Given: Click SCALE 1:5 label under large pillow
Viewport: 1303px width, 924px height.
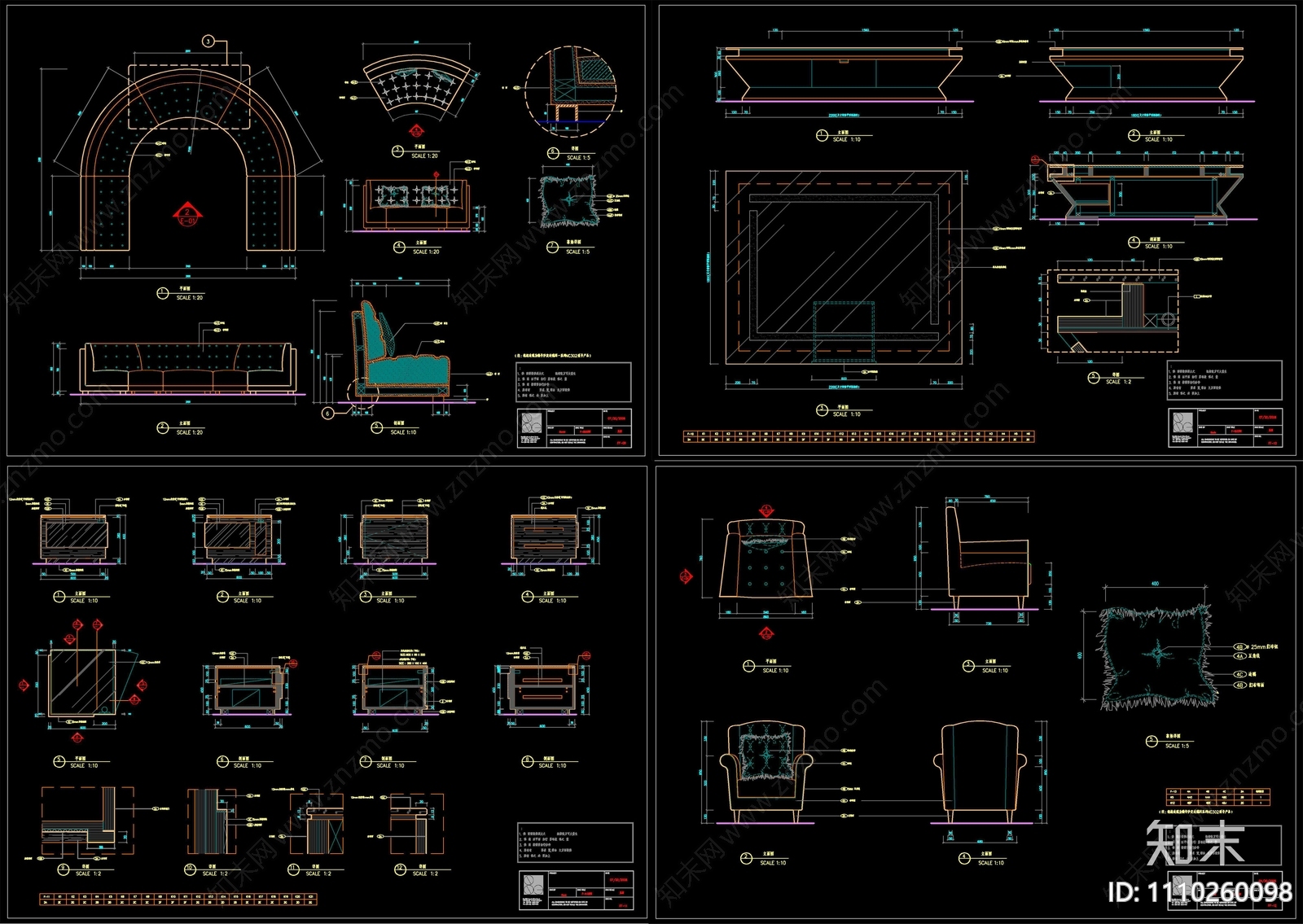Looking at the screenshot, I should coord(1177,746).
